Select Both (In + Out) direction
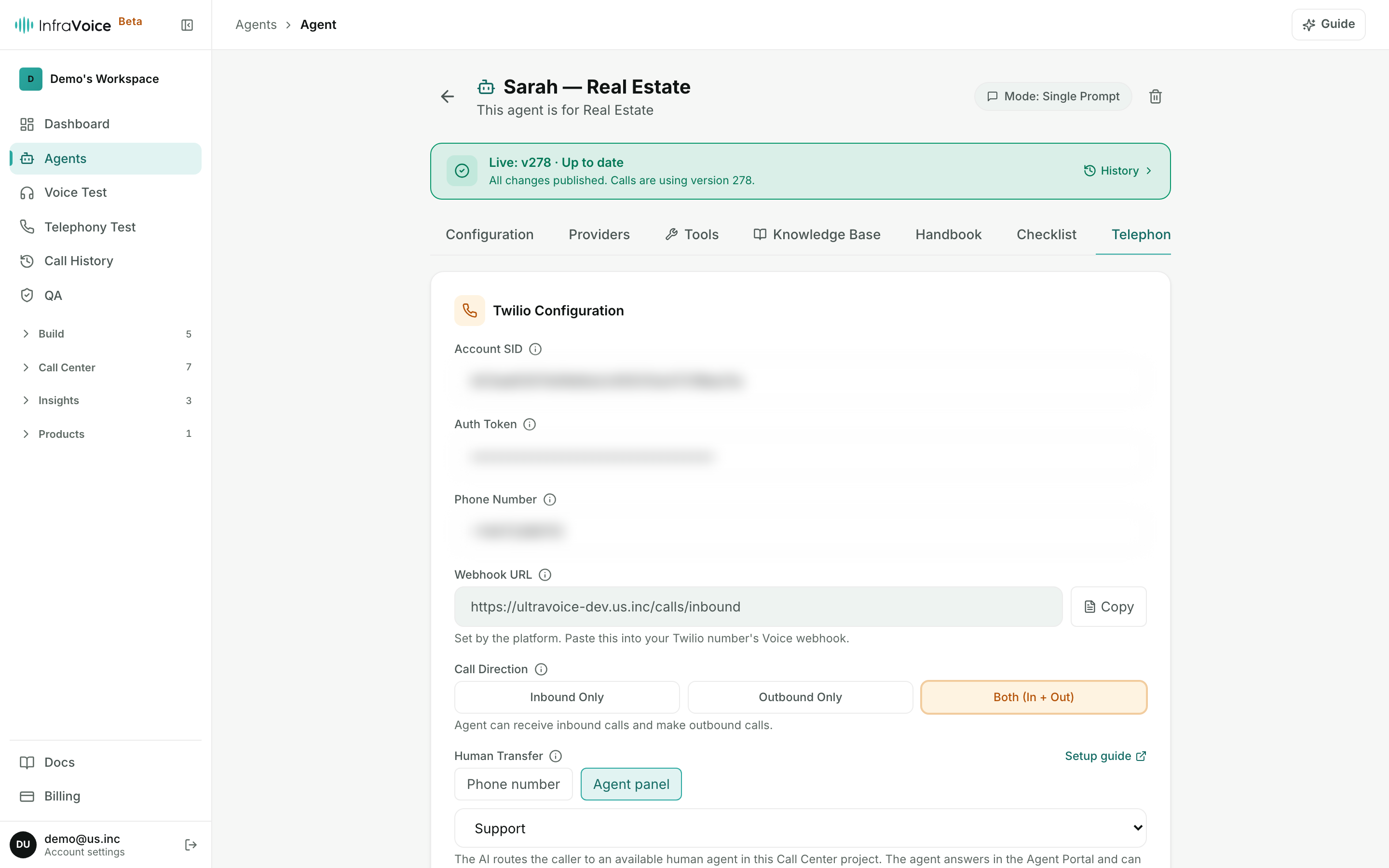1389x868 pixels. coord(1034,697)
